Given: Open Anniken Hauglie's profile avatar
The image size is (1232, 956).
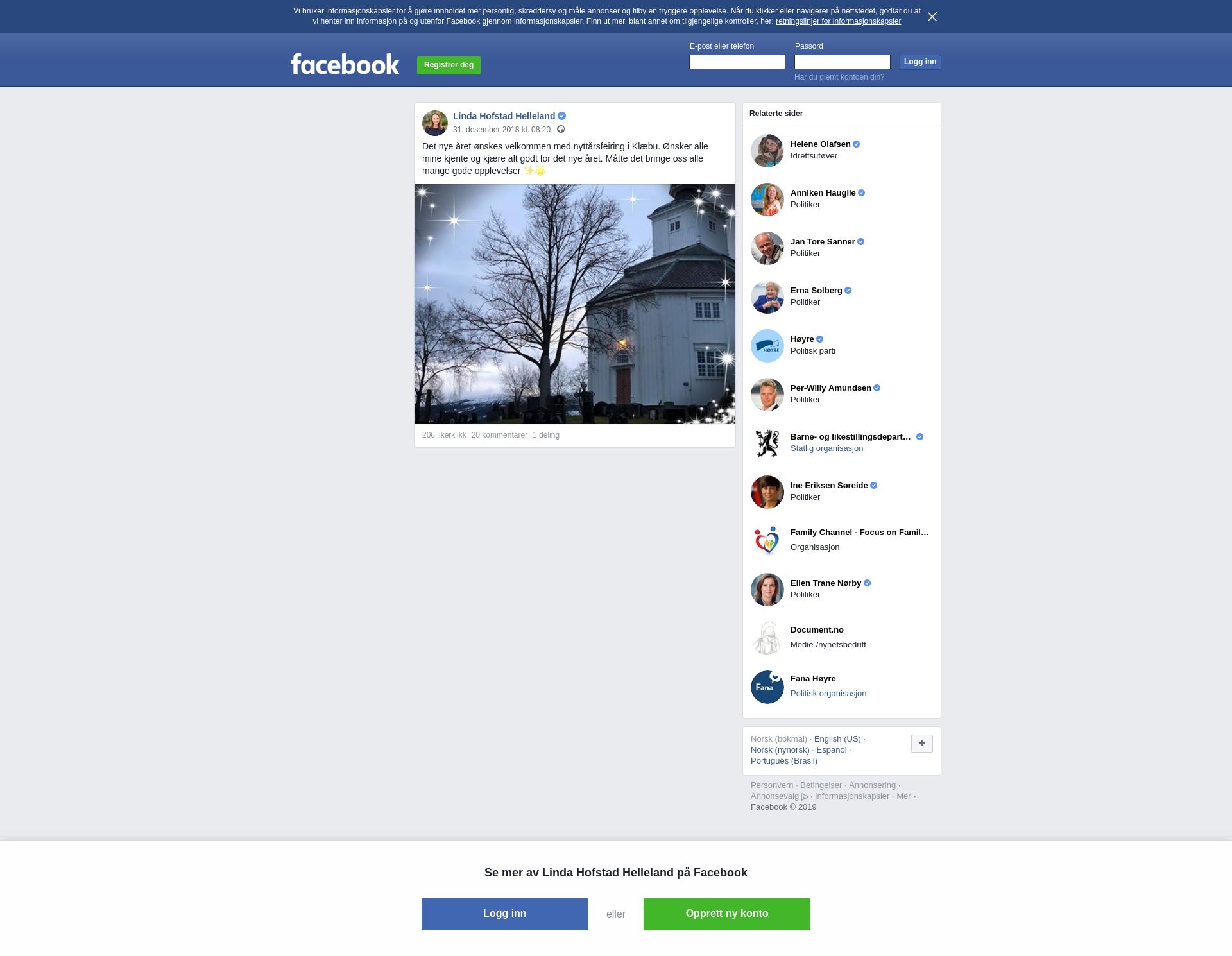Looking at the screenshot, I should click(x=767, y=200).
